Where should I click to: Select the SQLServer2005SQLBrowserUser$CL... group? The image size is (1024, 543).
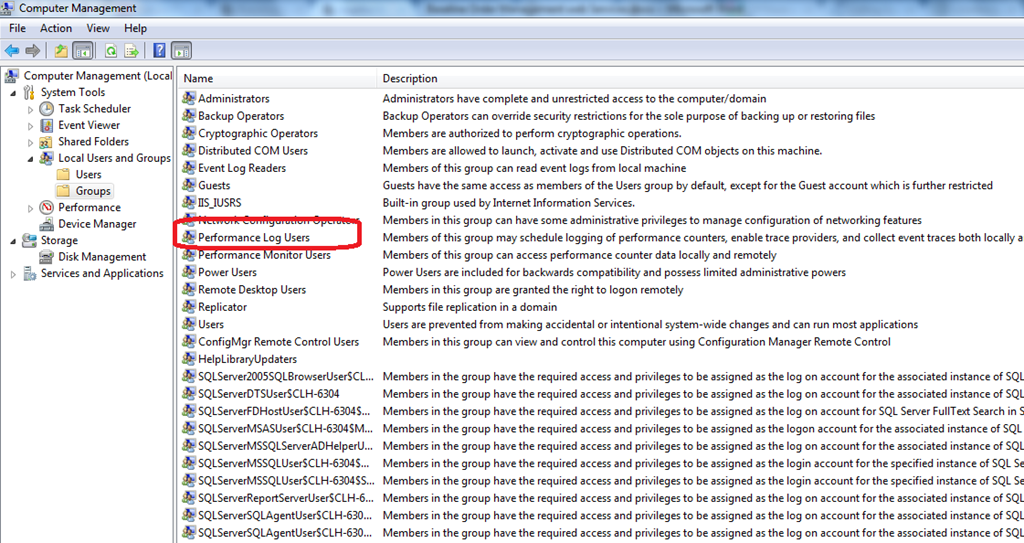(286, 376)
